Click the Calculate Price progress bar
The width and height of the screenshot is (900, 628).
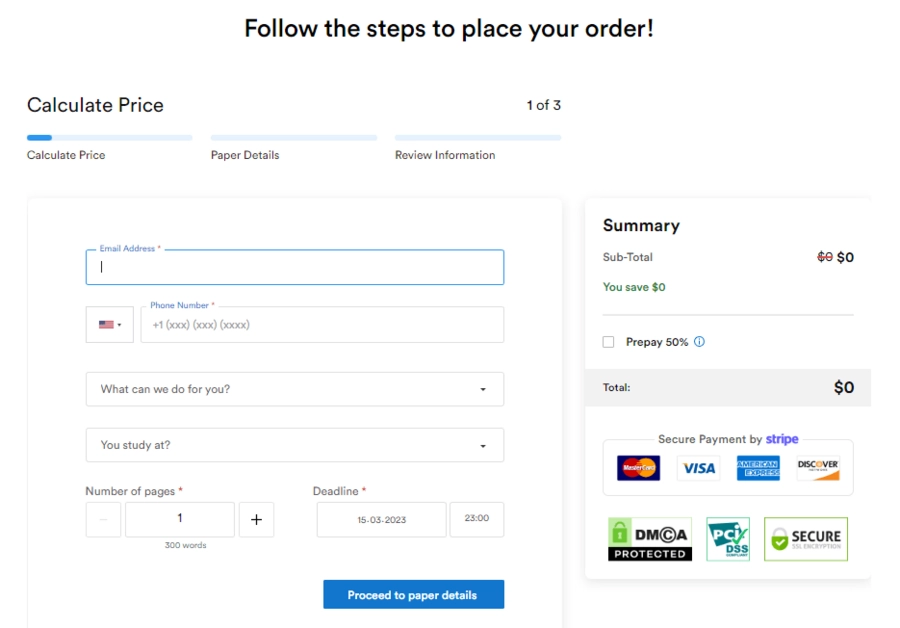[x=110, y=138]
